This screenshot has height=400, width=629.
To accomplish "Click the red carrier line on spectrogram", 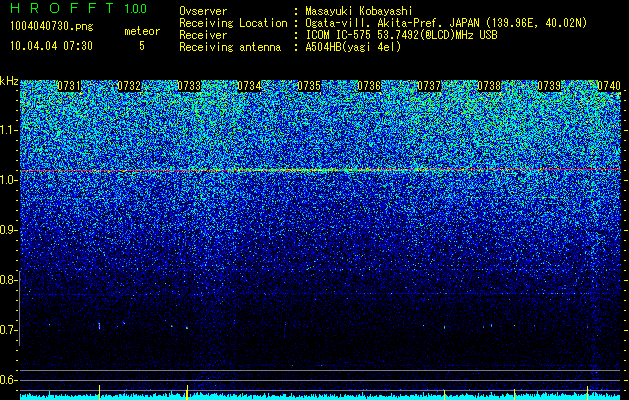I will point(321,170).
